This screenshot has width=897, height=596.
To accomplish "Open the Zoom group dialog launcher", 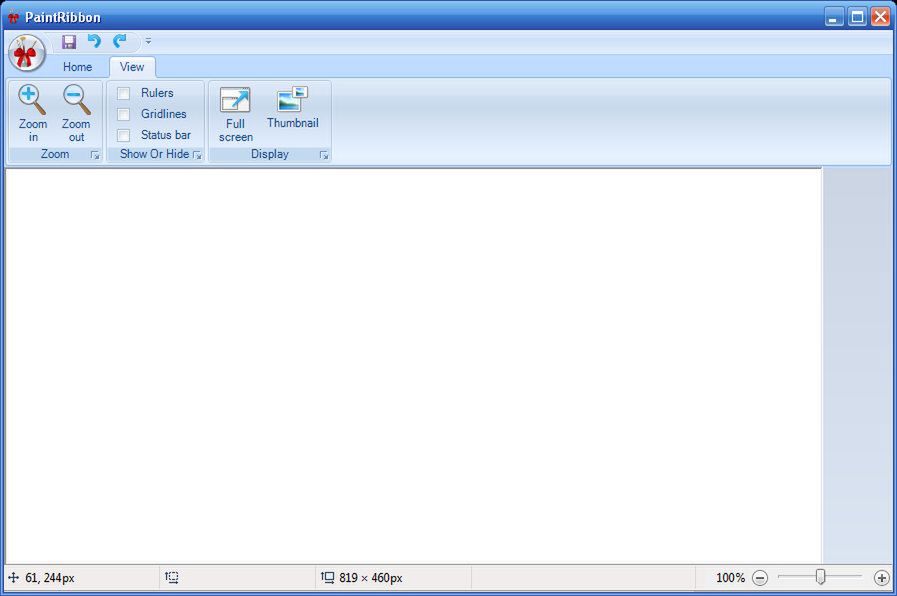I will pyautogui.click(x=95, y=155).
